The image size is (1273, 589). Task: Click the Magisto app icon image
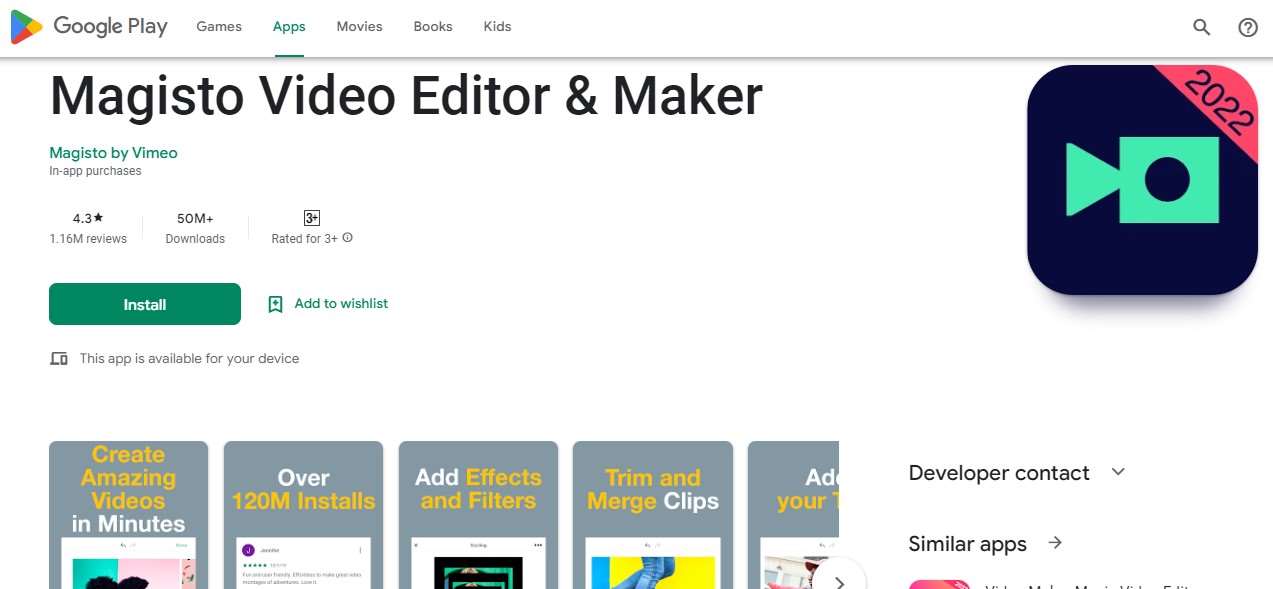coord(1142,180)
